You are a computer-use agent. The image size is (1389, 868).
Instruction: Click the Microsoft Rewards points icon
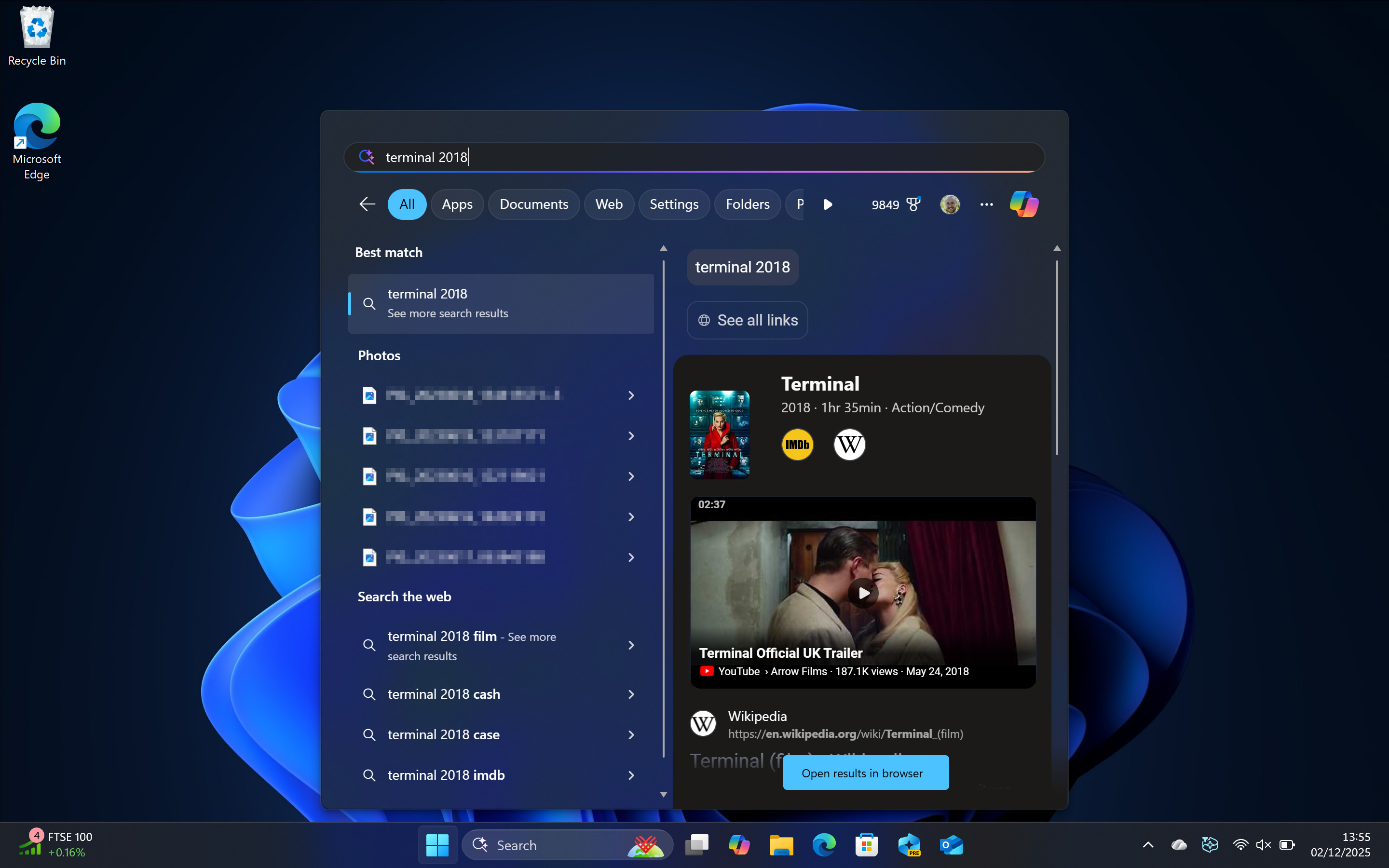(914, 204)
